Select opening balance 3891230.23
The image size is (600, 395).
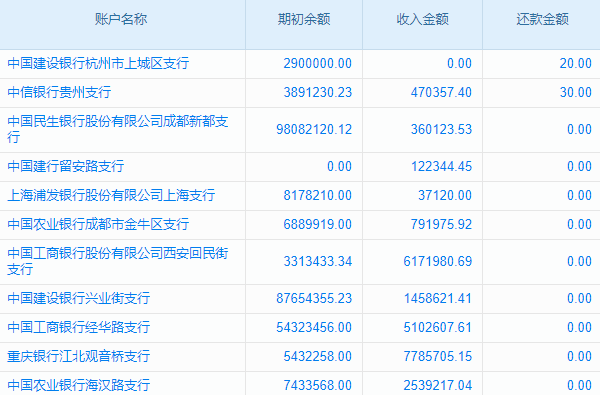[318, 92]
